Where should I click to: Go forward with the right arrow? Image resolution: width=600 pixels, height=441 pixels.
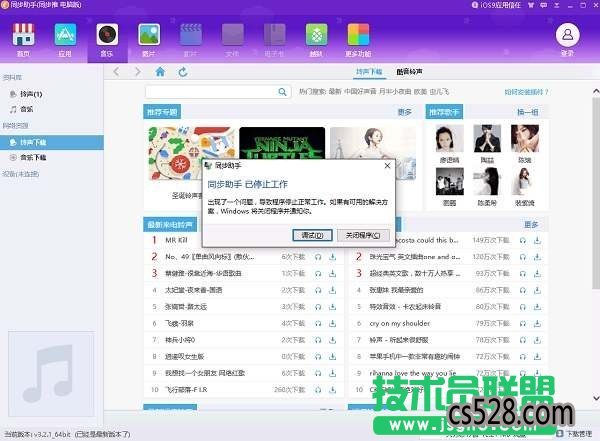pos(138,72)
